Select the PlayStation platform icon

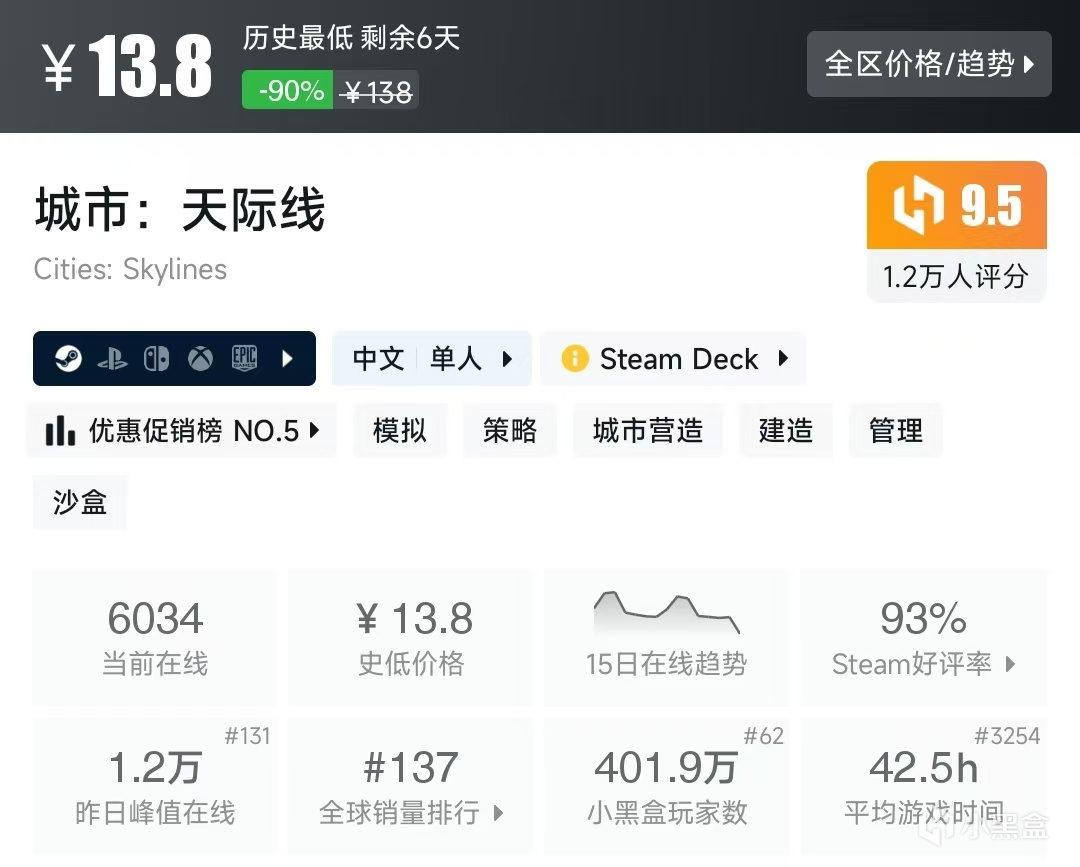pyautogui.click(x=113, y=358)
